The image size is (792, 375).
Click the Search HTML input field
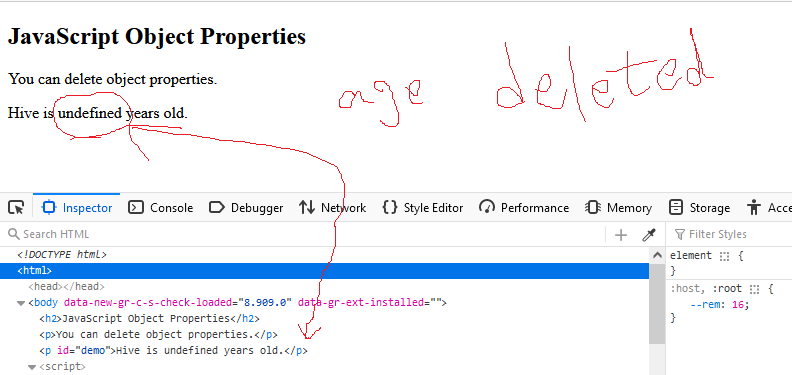pyautogui.click(x=303, y=235)
